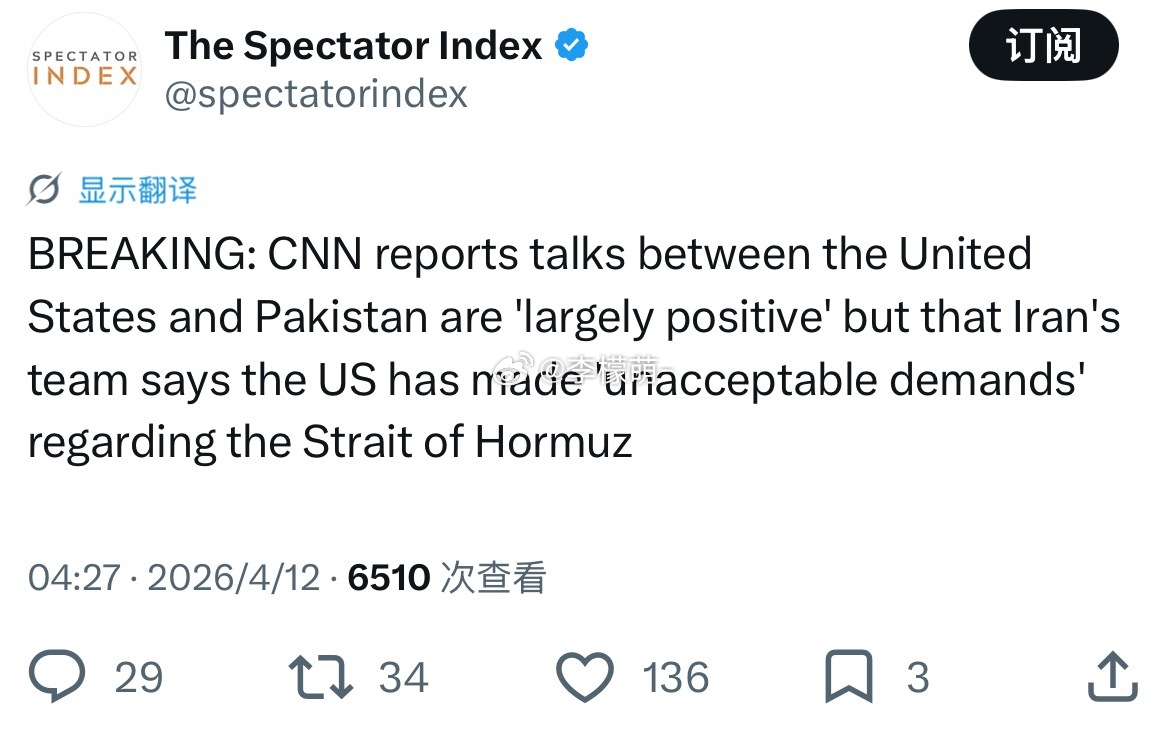The width and height of the screenshot is (1169, 737).
Task: Click the 6510 views count
Action: pos(388,577)
